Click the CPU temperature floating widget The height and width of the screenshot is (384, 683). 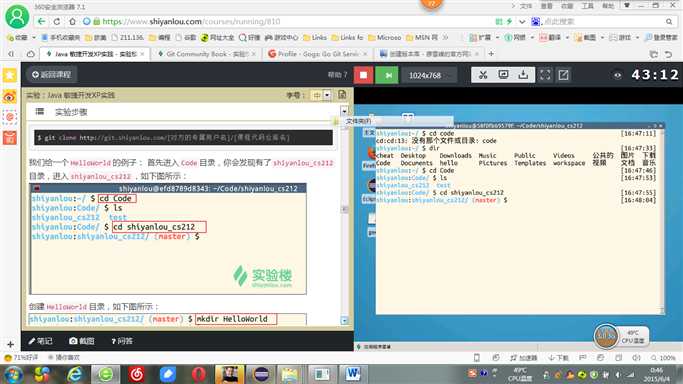621,336
